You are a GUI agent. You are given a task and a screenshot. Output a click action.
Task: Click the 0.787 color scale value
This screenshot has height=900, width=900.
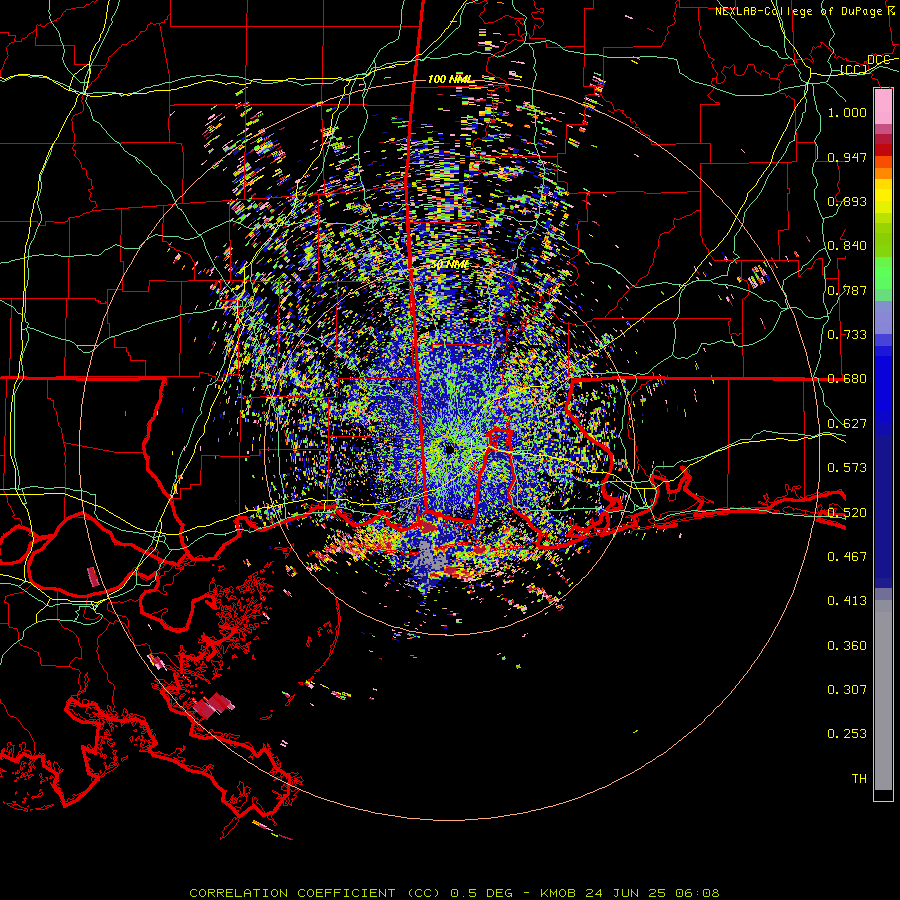coord(847,290)
